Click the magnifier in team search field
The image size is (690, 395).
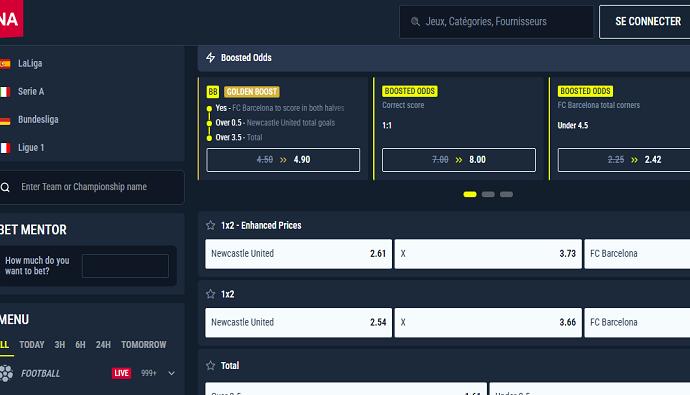[x=5, y=187]
